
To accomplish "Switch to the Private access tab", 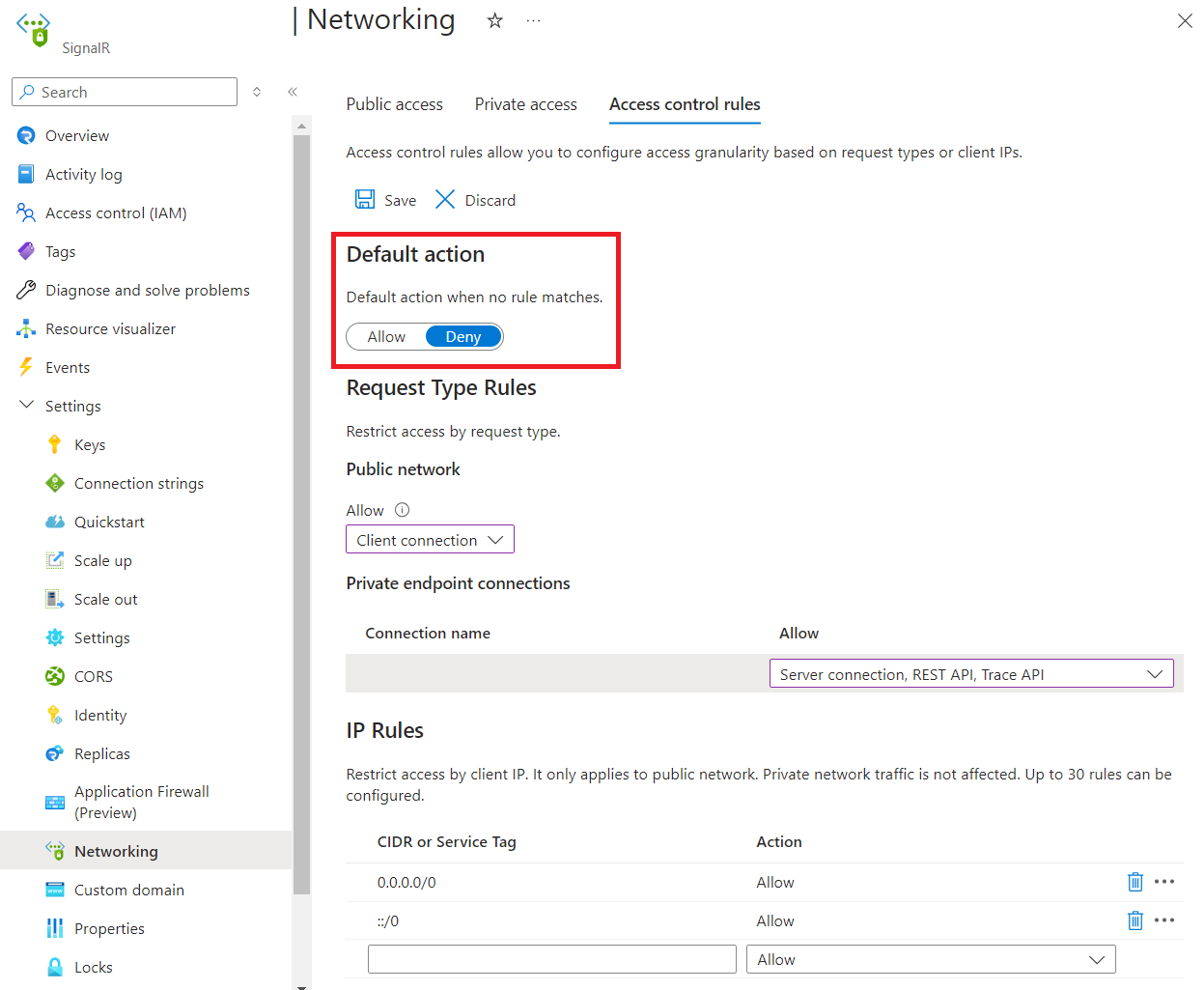I will coord(525,104).
